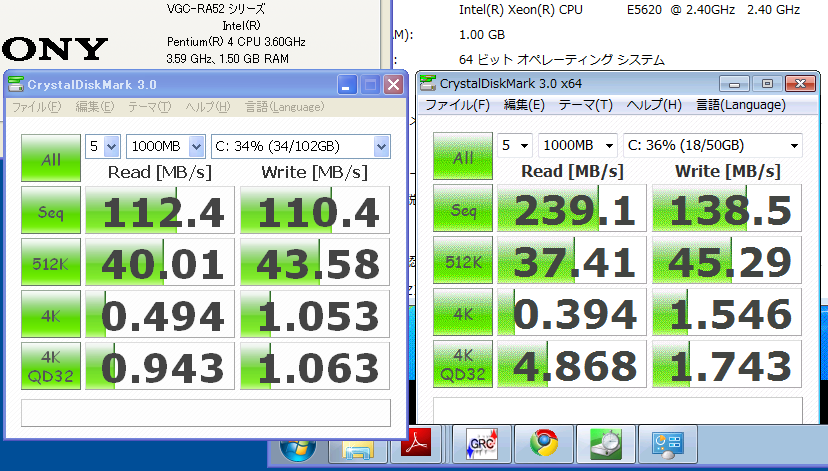Open 言語(Language) menu in left CrystalDiskMark window
Screen dimensions: 828x471
[284, 107]
